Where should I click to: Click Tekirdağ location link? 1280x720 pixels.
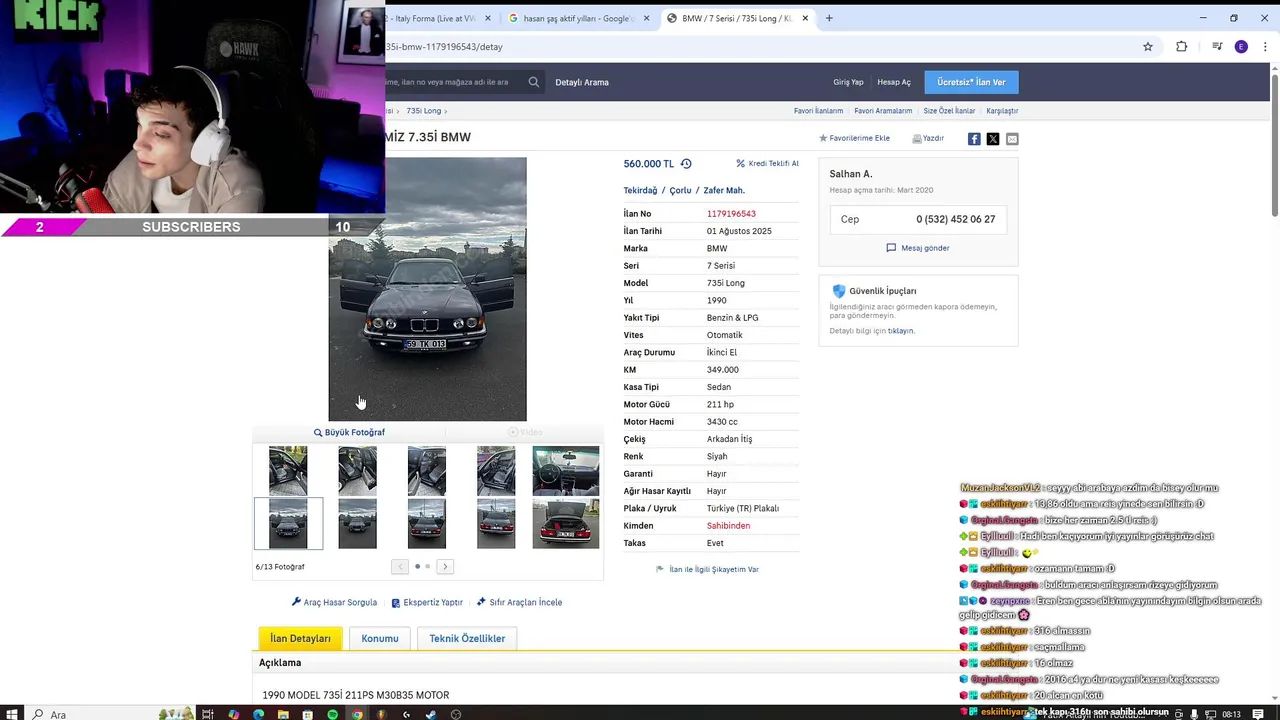tap(640, 190)
